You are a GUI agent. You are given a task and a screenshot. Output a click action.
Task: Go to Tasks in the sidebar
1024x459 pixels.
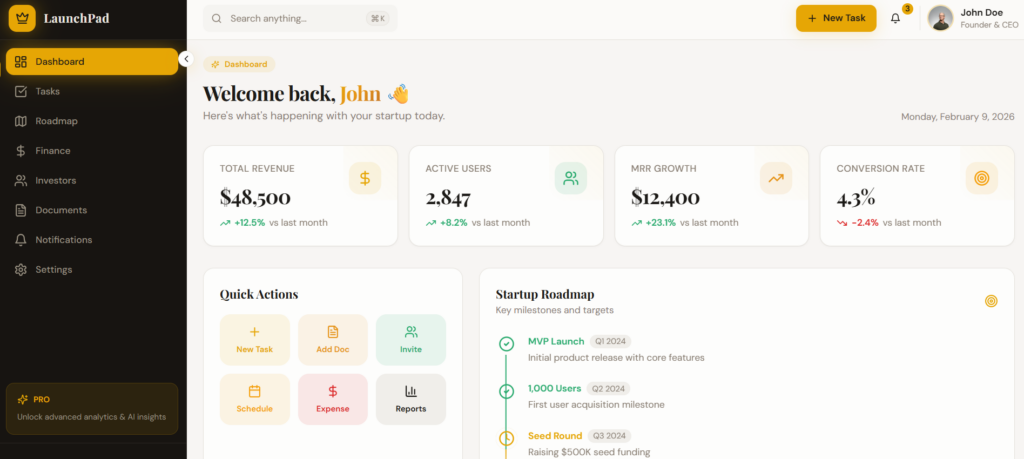(x=92, y=91)
